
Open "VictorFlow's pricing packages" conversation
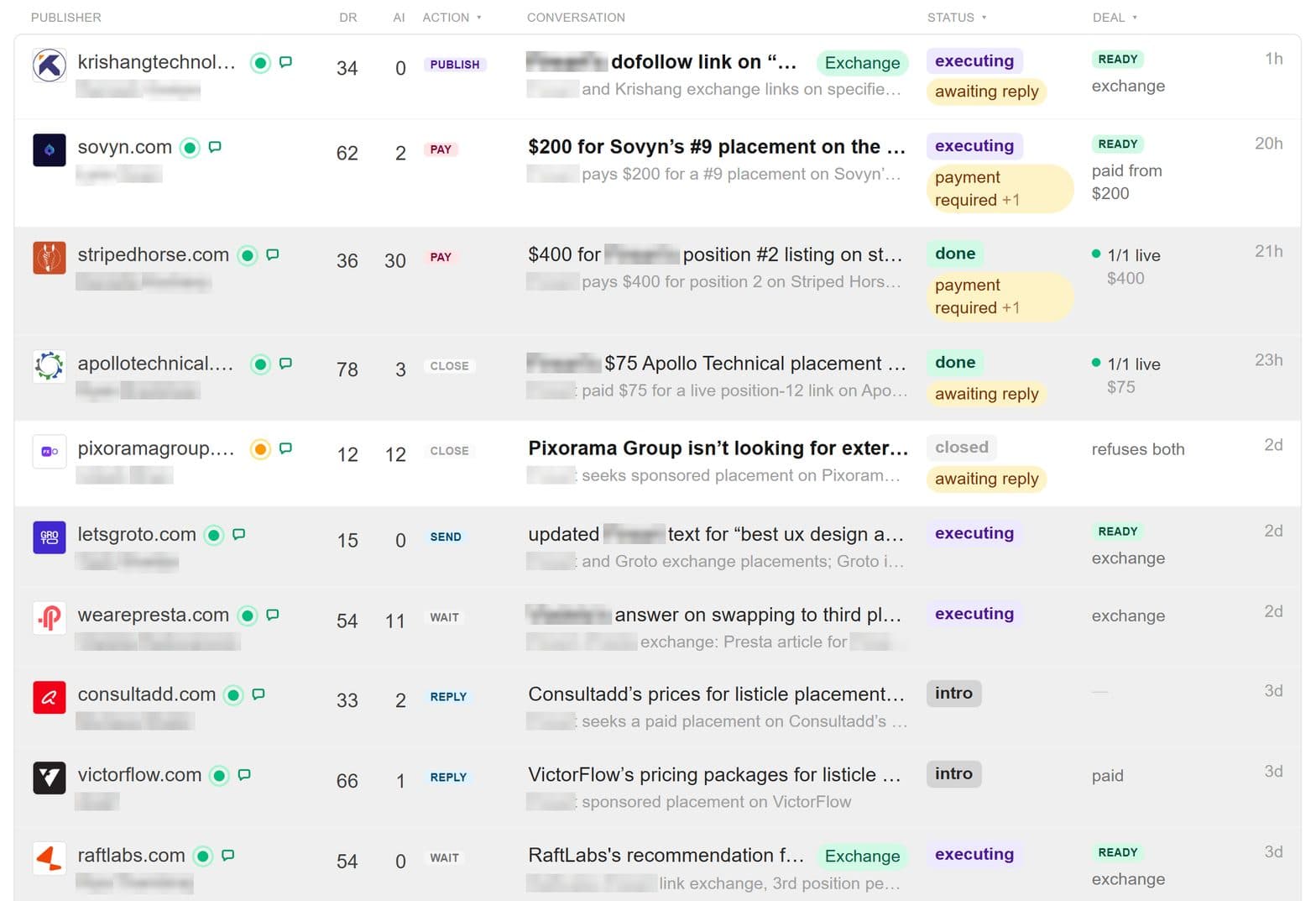pos(714,775)
